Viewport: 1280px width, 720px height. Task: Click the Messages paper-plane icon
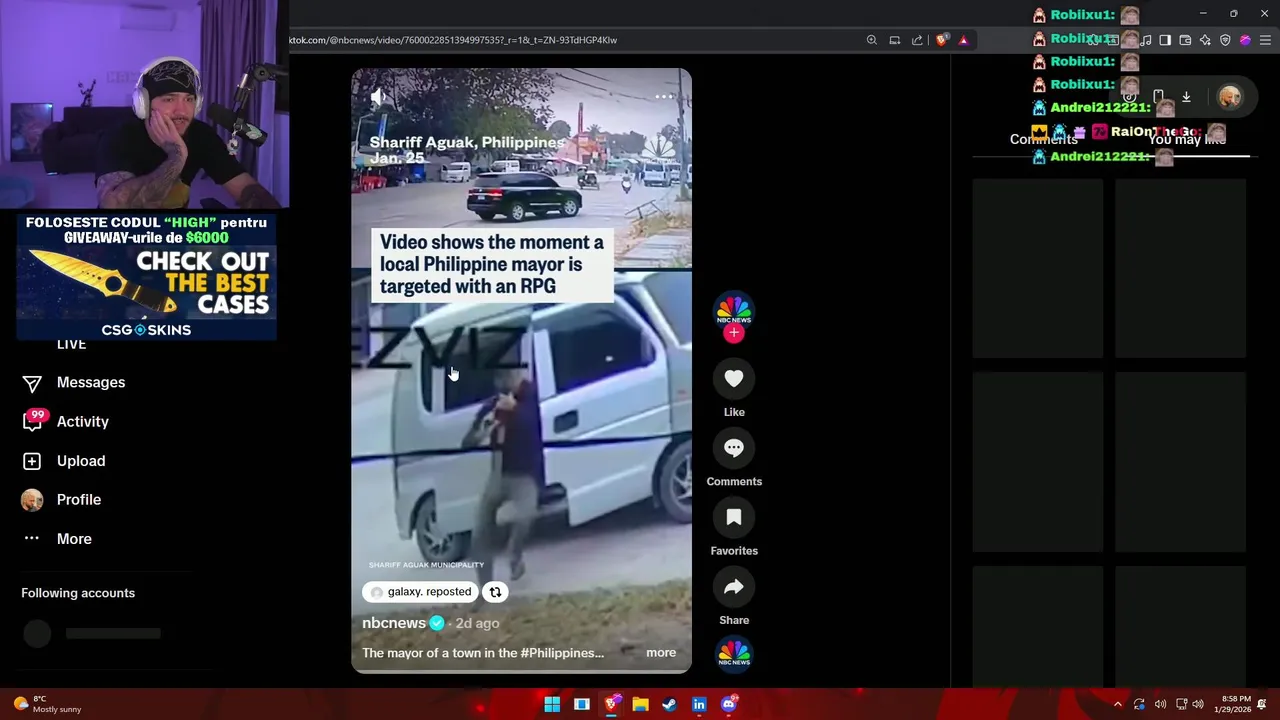[x=32, y=383]
